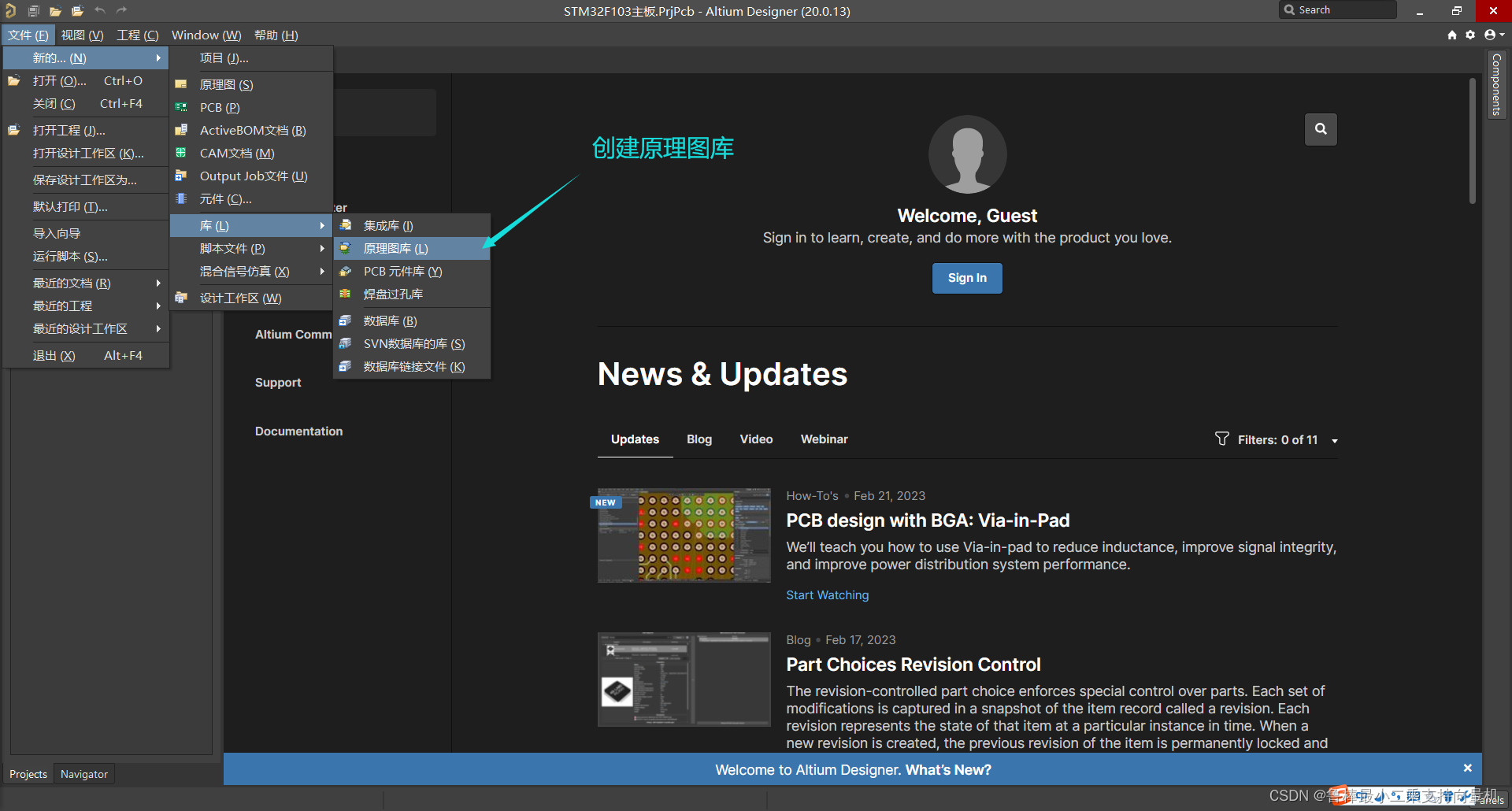The width and height of the screenshot is (1512, 811).
Task: Click the home icon at top right
Action: tap(1452, 35)
